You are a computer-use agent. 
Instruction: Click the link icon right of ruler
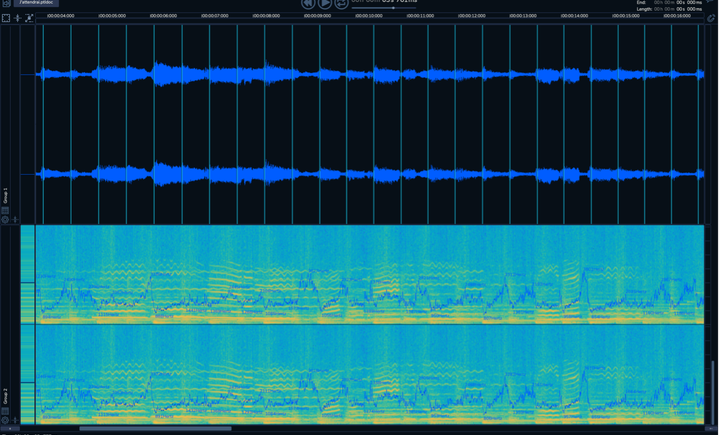point(711,18)
